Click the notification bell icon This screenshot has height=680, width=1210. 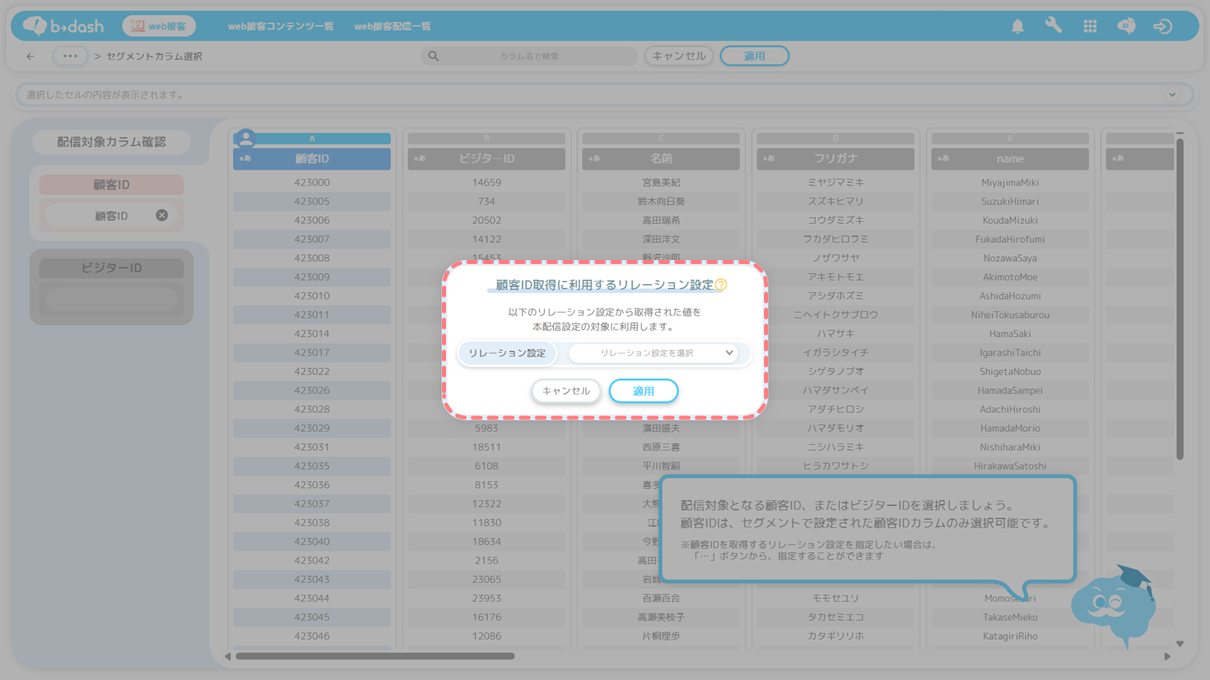pos(1017,27)
